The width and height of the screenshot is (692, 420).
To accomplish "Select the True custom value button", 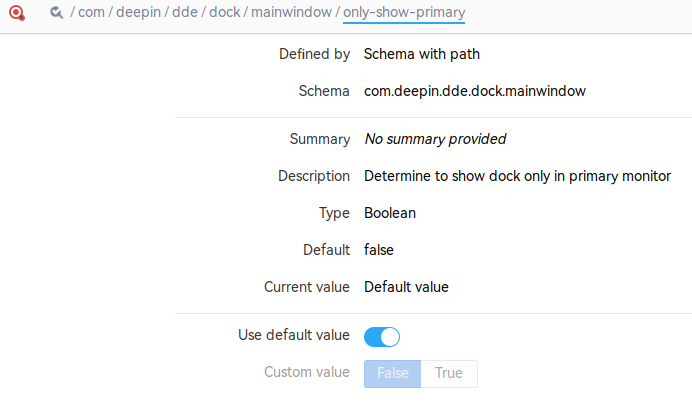I will [x=449, y=373].
